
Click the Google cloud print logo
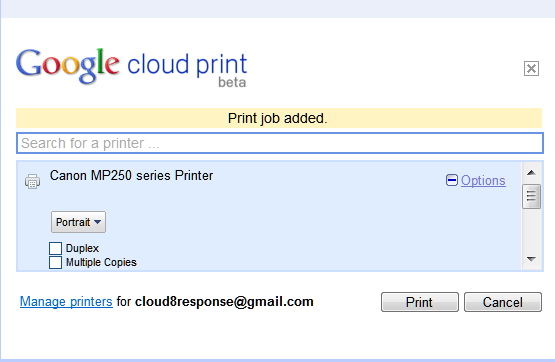click(x=131, y=67)
